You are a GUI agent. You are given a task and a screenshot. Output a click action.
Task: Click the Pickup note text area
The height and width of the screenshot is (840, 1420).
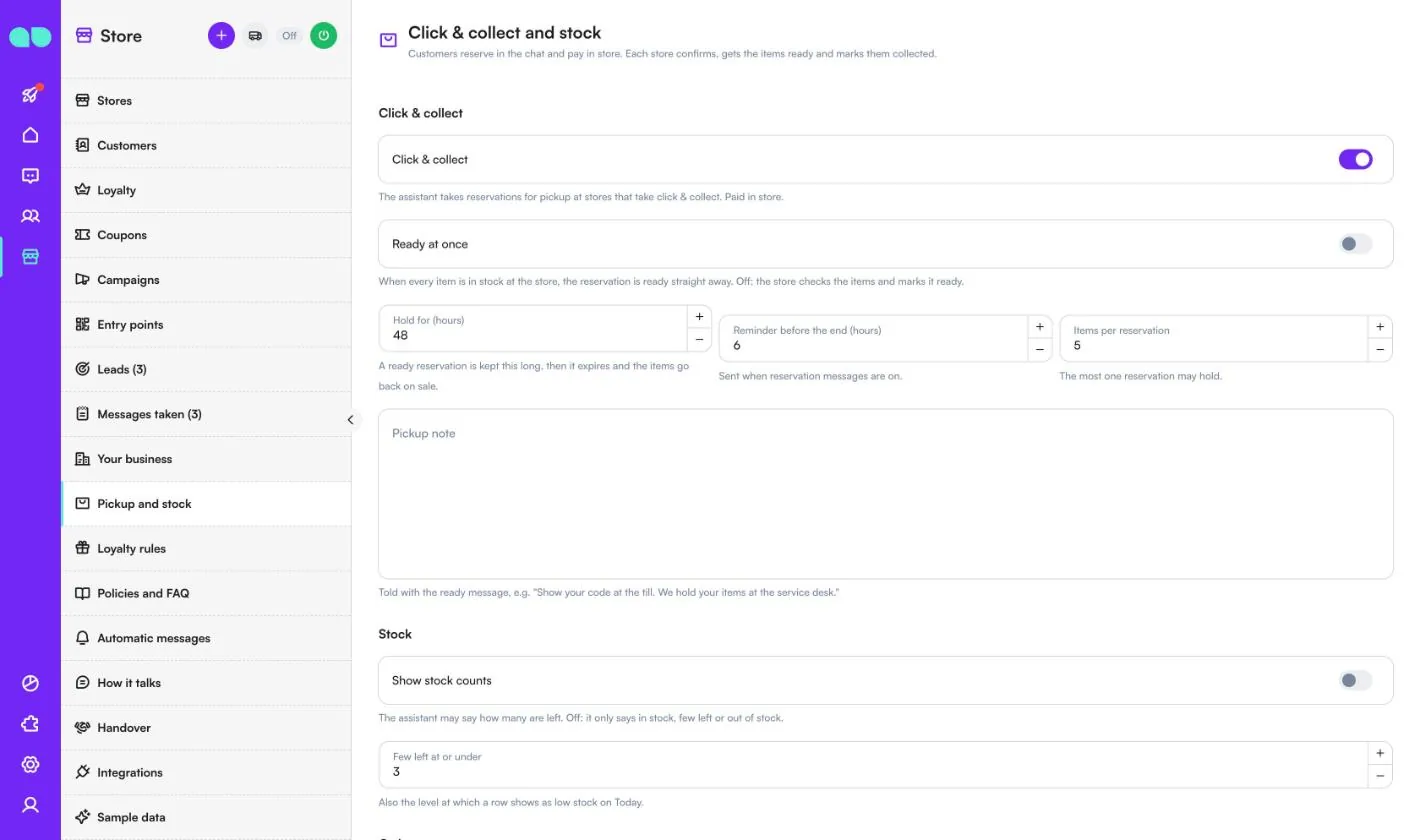[x=885, y=494]
